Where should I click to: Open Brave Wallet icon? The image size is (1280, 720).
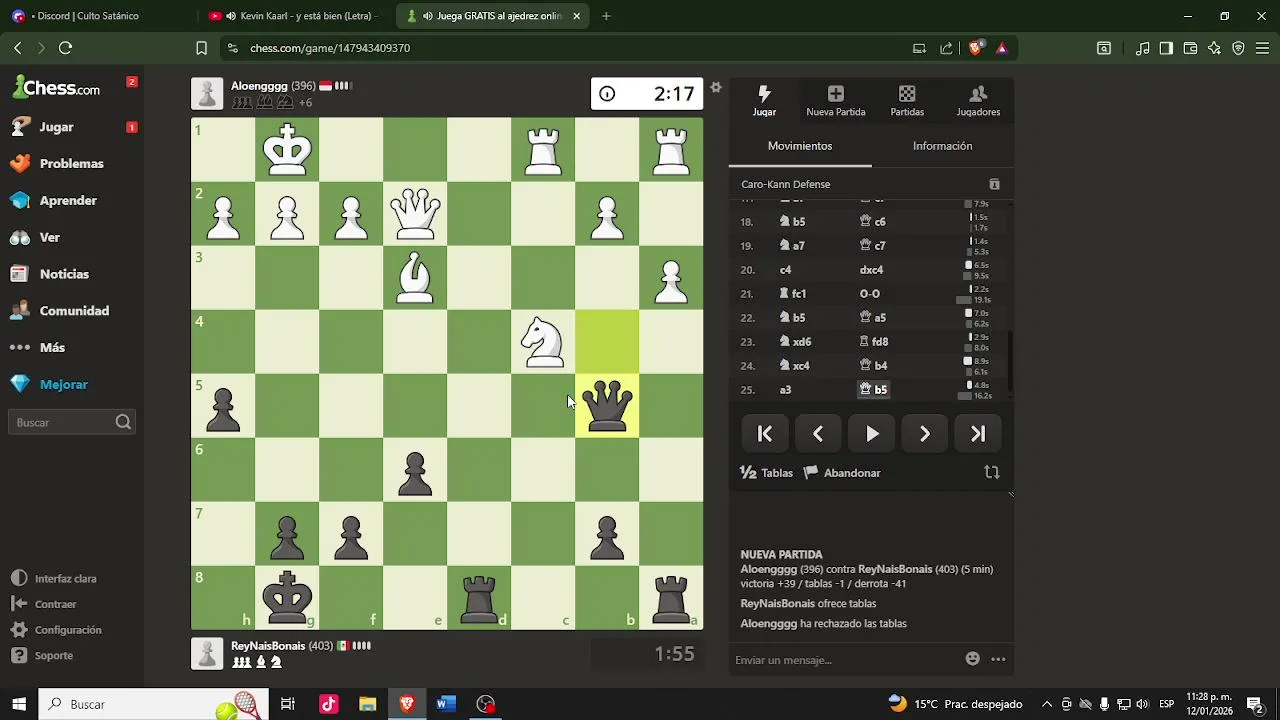[x=1190, y=48]
